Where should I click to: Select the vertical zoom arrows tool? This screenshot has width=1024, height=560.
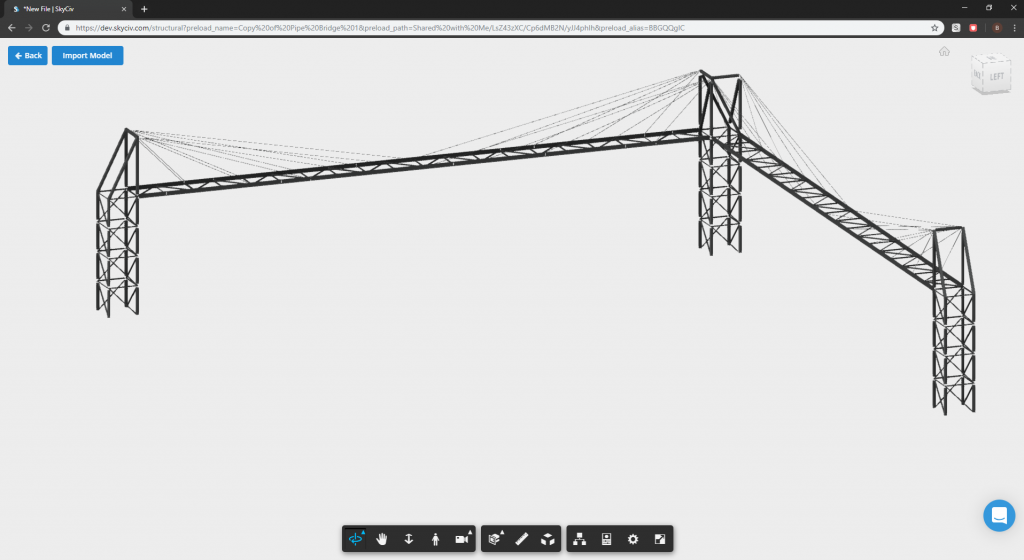(409, 539)
